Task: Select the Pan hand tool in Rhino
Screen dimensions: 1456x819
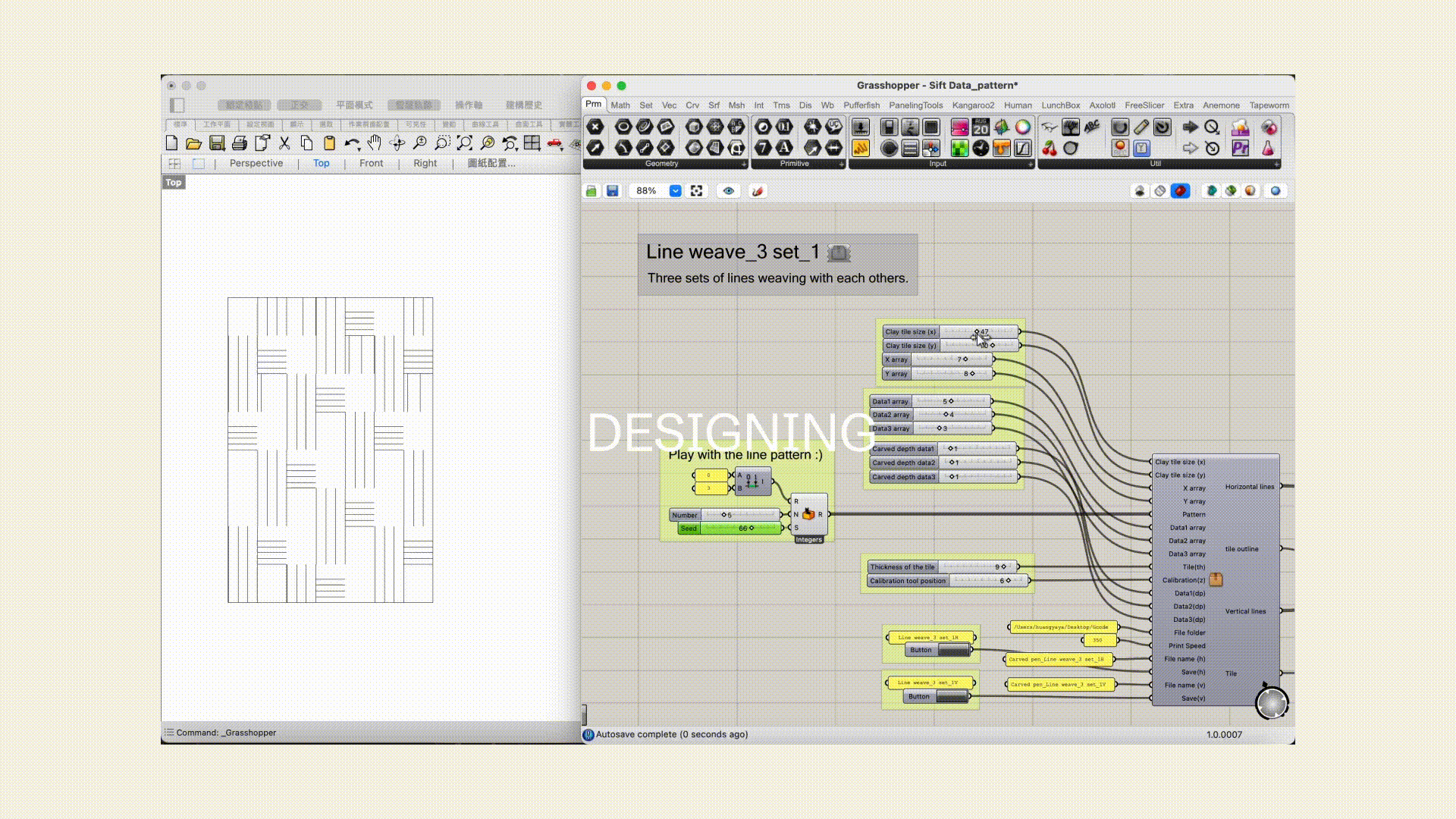Action: tap(375, 143)
